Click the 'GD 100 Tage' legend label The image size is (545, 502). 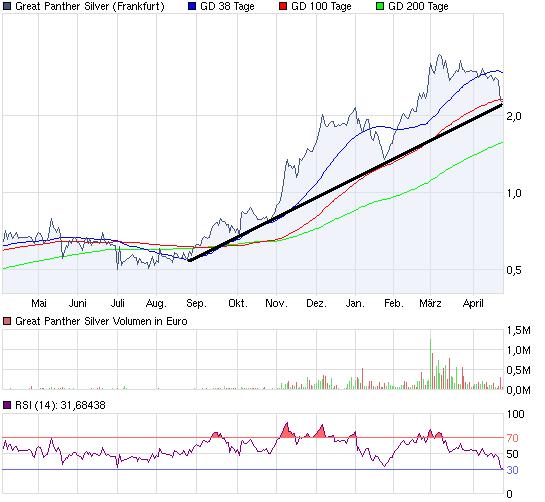pyautogui.click(x=322, y=6)
